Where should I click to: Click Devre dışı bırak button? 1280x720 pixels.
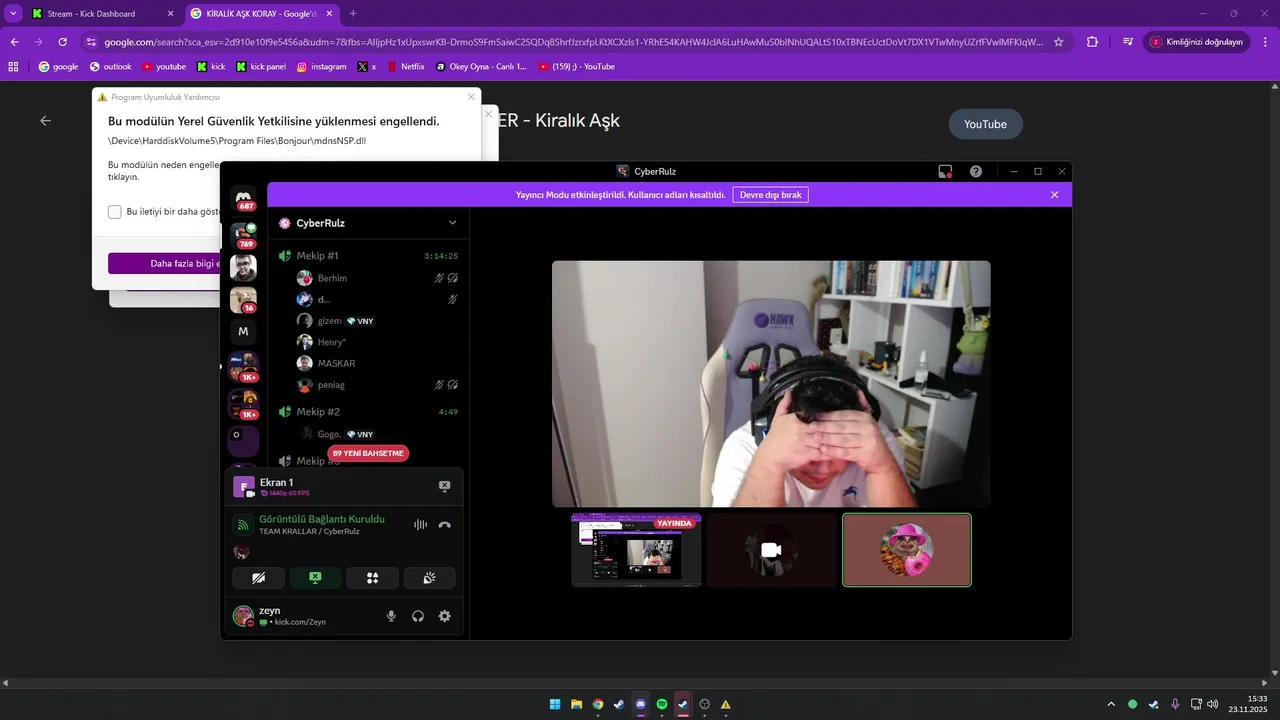(x=770, y=195)
